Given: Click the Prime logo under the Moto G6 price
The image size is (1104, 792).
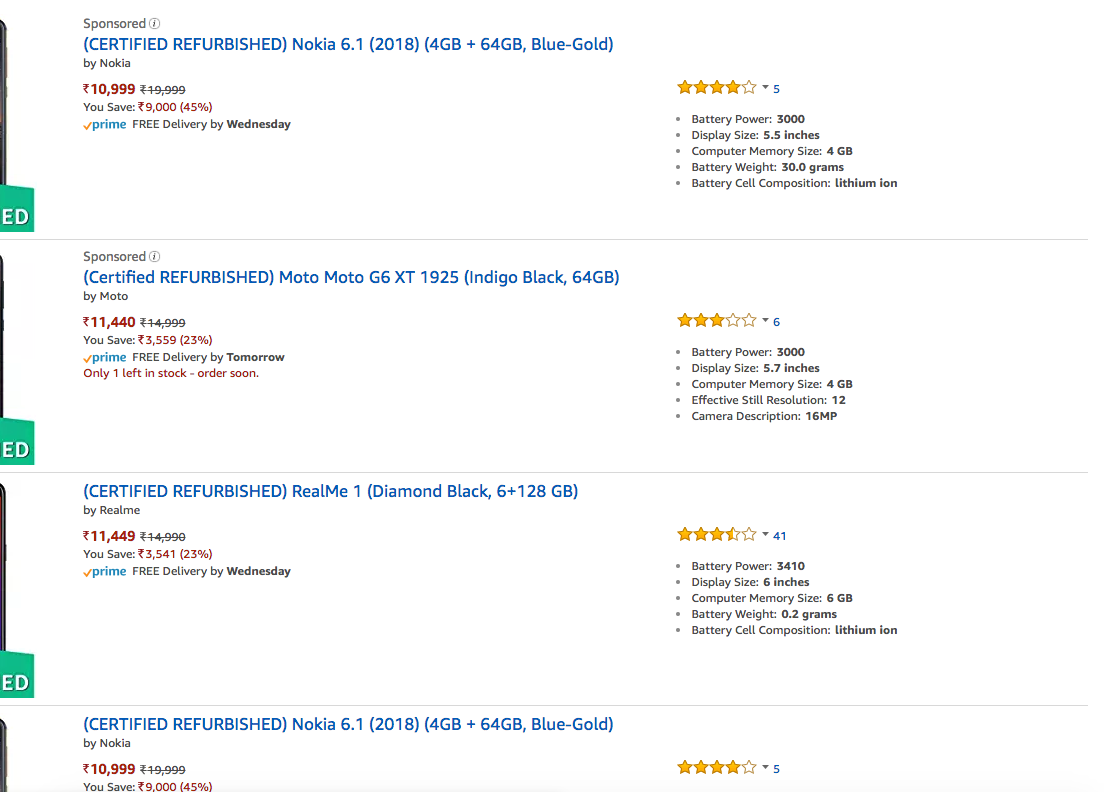Looking at the screenshot, I should 105,357.
